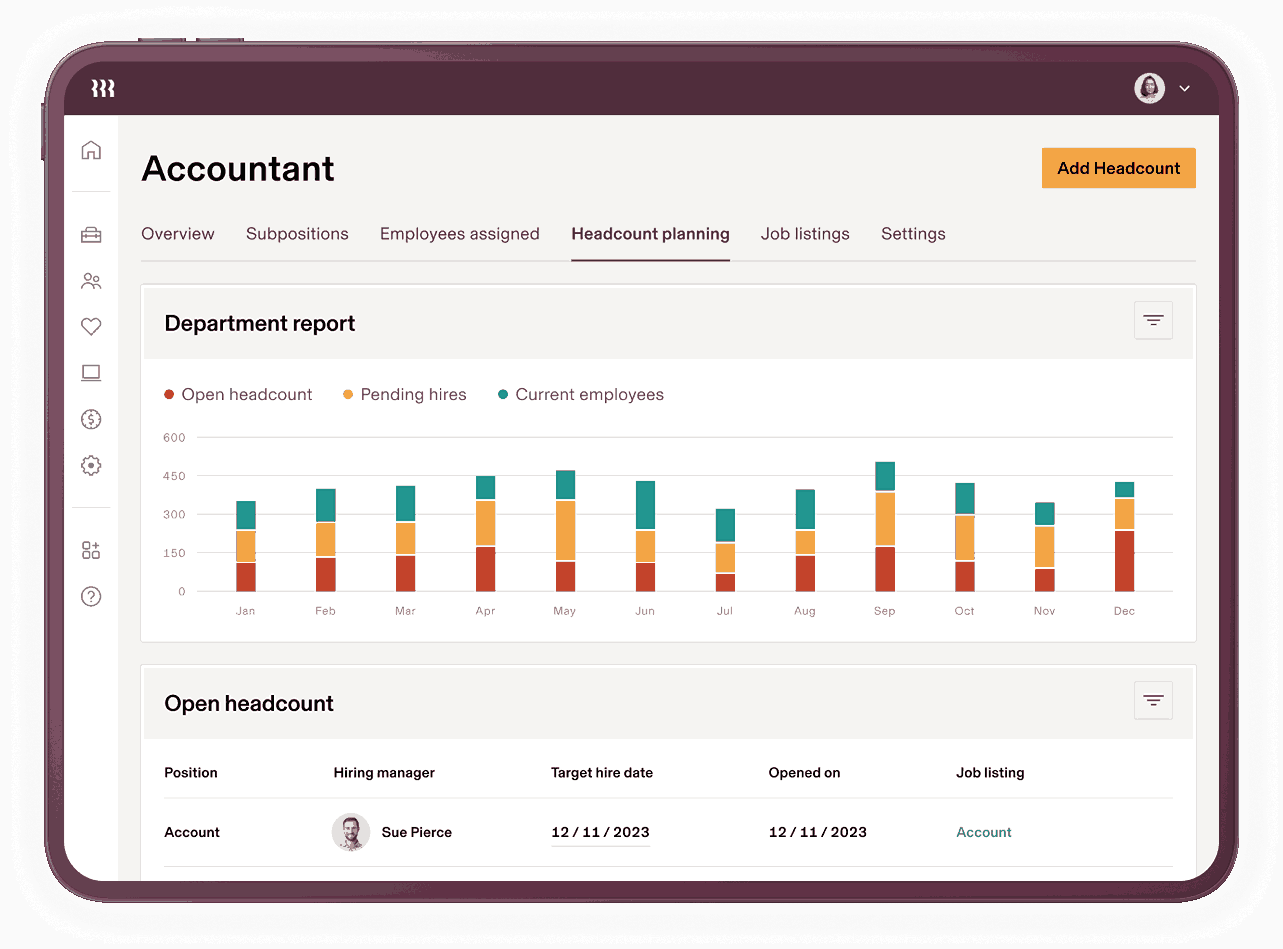The width and height of the screenshot is (1283, 949).
Task: Open the Home section in the sidebar
Action: (91, 148)
